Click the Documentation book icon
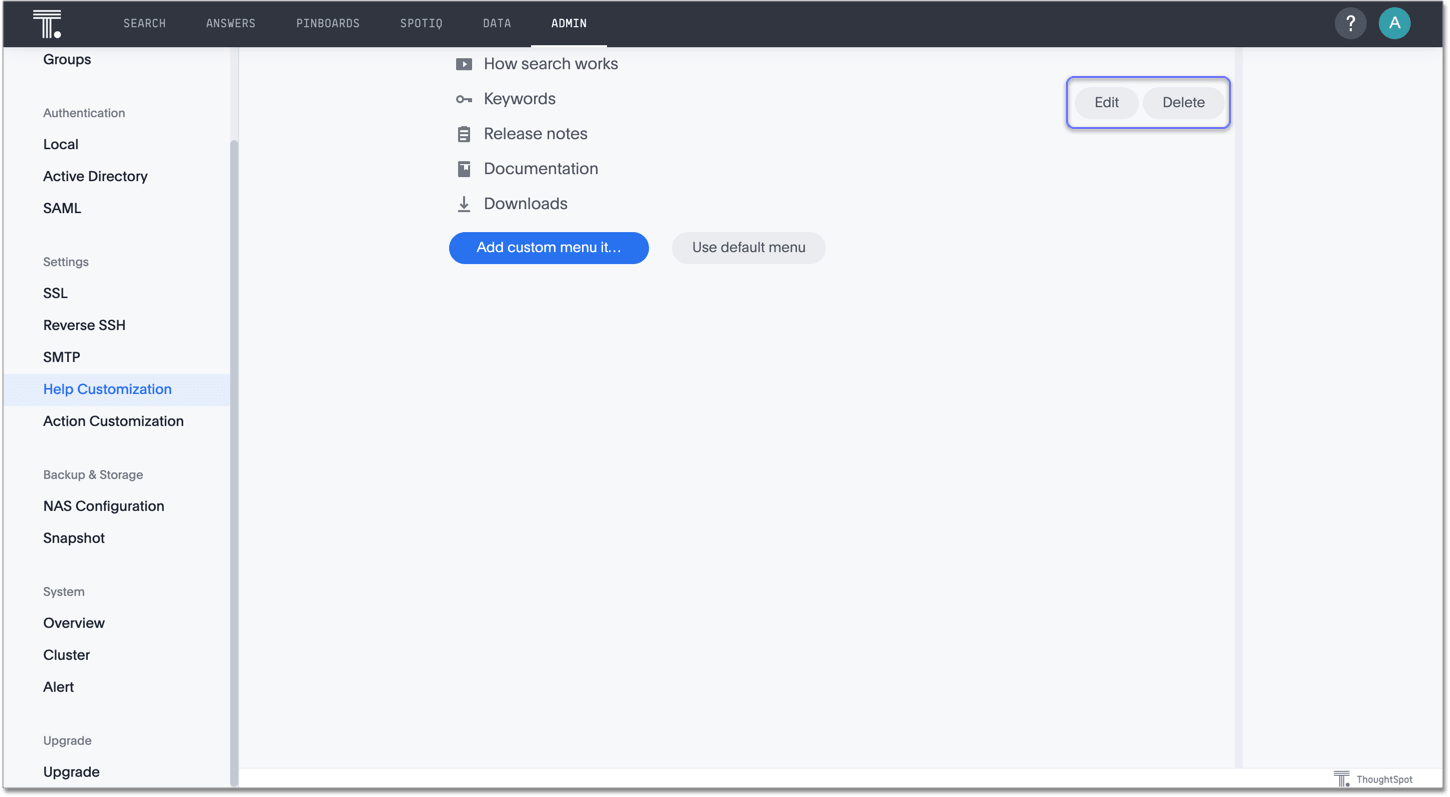Viewport: 1450px width, 797px height. click(x=464, y=169)
